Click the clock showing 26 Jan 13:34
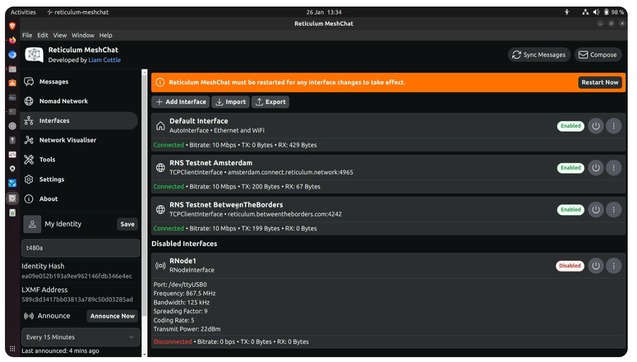This screenshot has width=637, height=362. click(324, 12)
